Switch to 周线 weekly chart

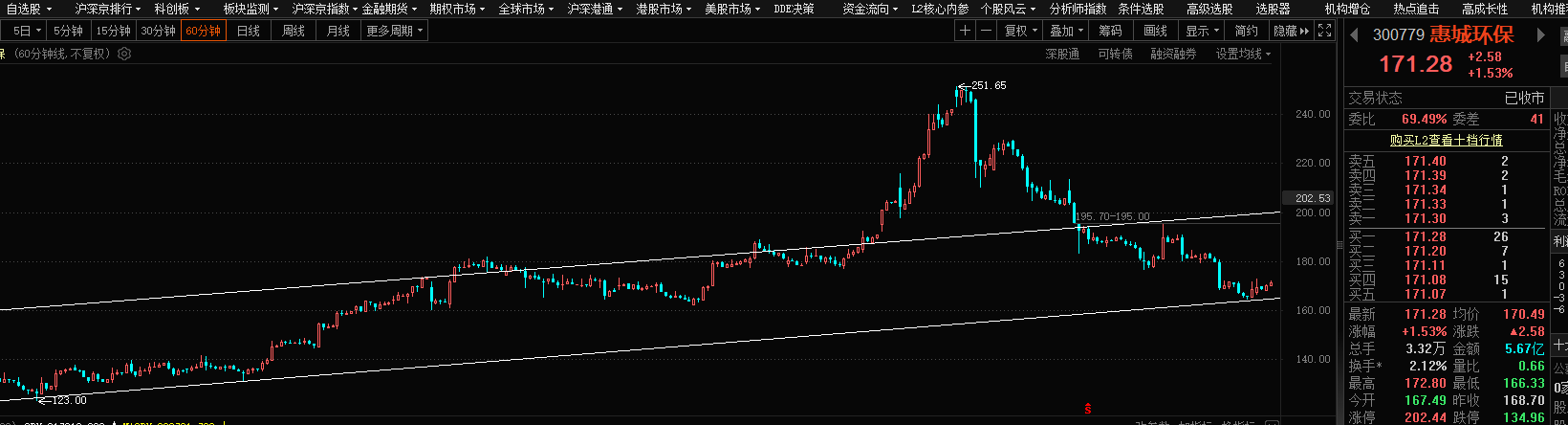click(294, 31)
